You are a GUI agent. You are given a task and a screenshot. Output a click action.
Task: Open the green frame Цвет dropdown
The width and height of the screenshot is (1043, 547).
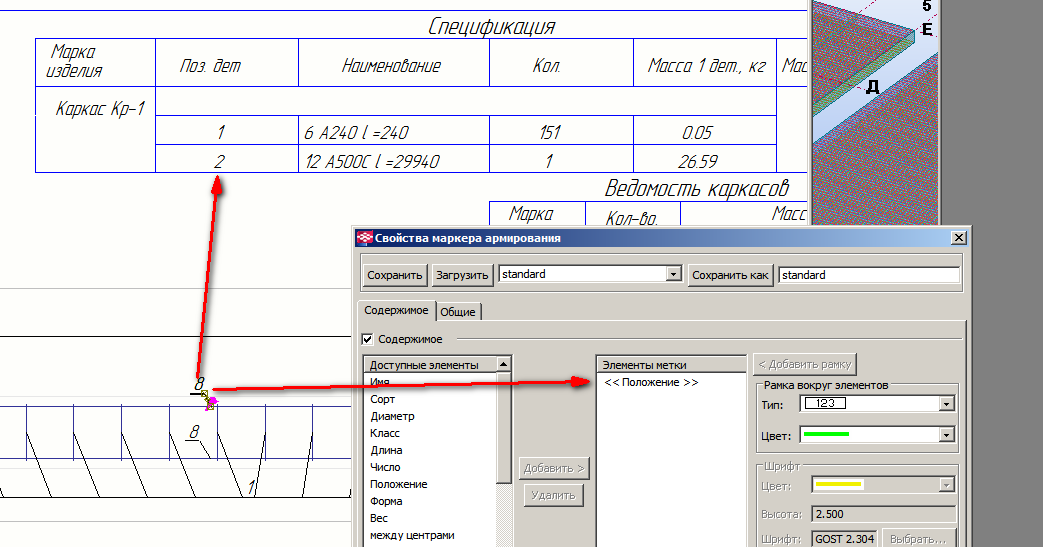(x=946, y=435)
